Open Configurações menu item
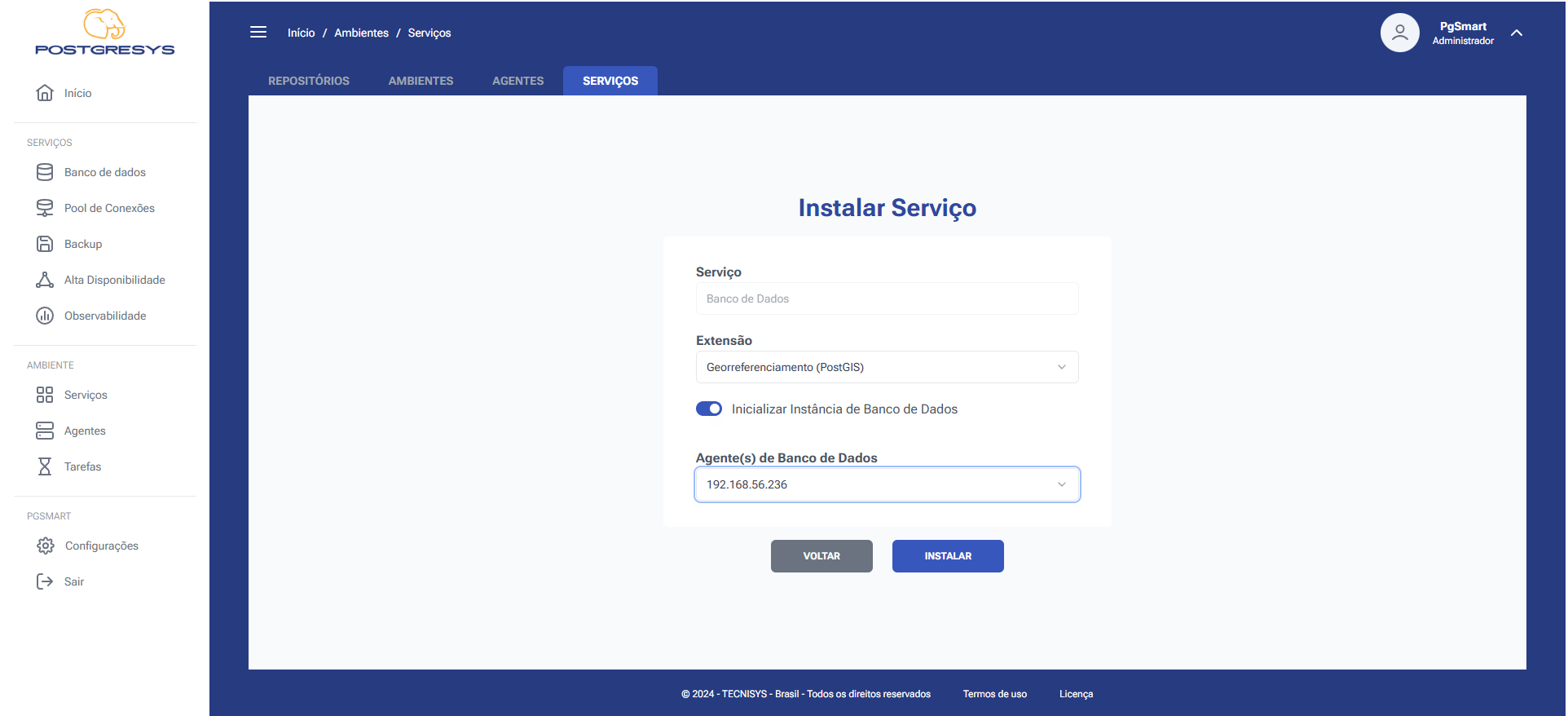This screenshot has width=1568, height=716. tap(102, 546)
